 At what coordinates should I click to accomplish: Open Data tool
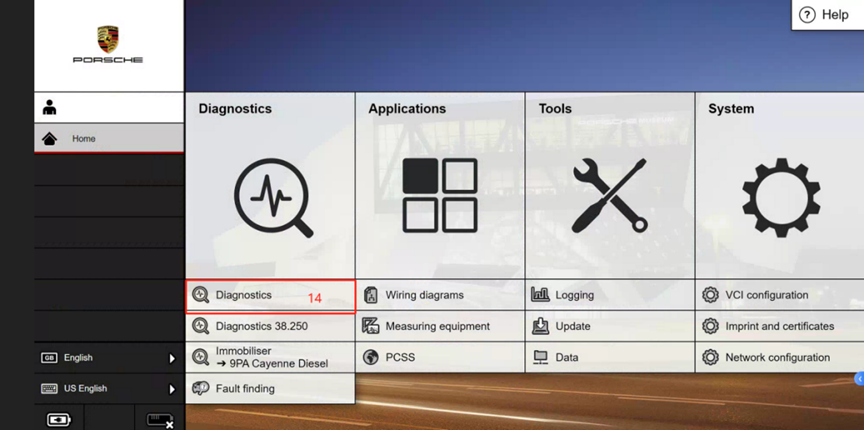[x=610, y=357]
